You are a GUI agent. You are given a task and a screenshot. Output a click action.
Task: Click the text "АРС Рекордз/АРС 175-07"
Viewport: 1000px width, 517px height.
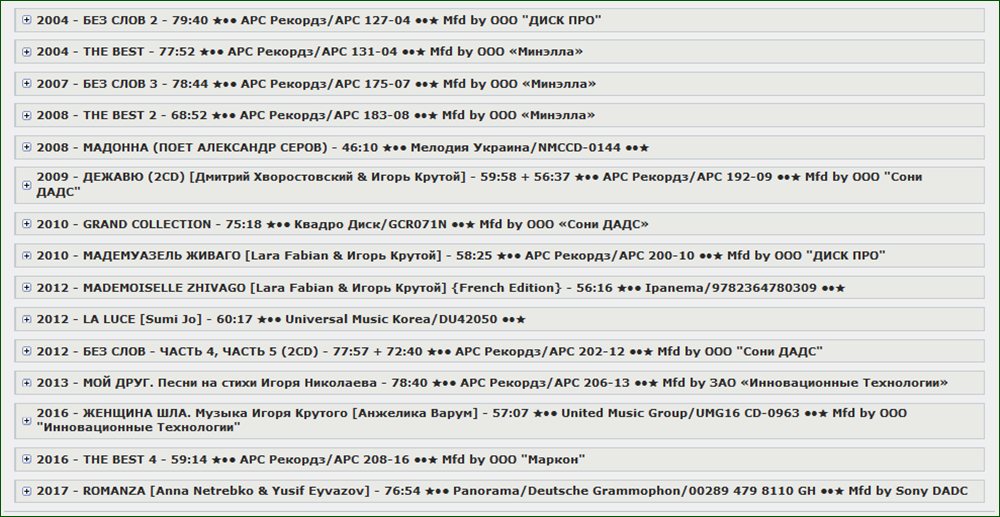325,84
